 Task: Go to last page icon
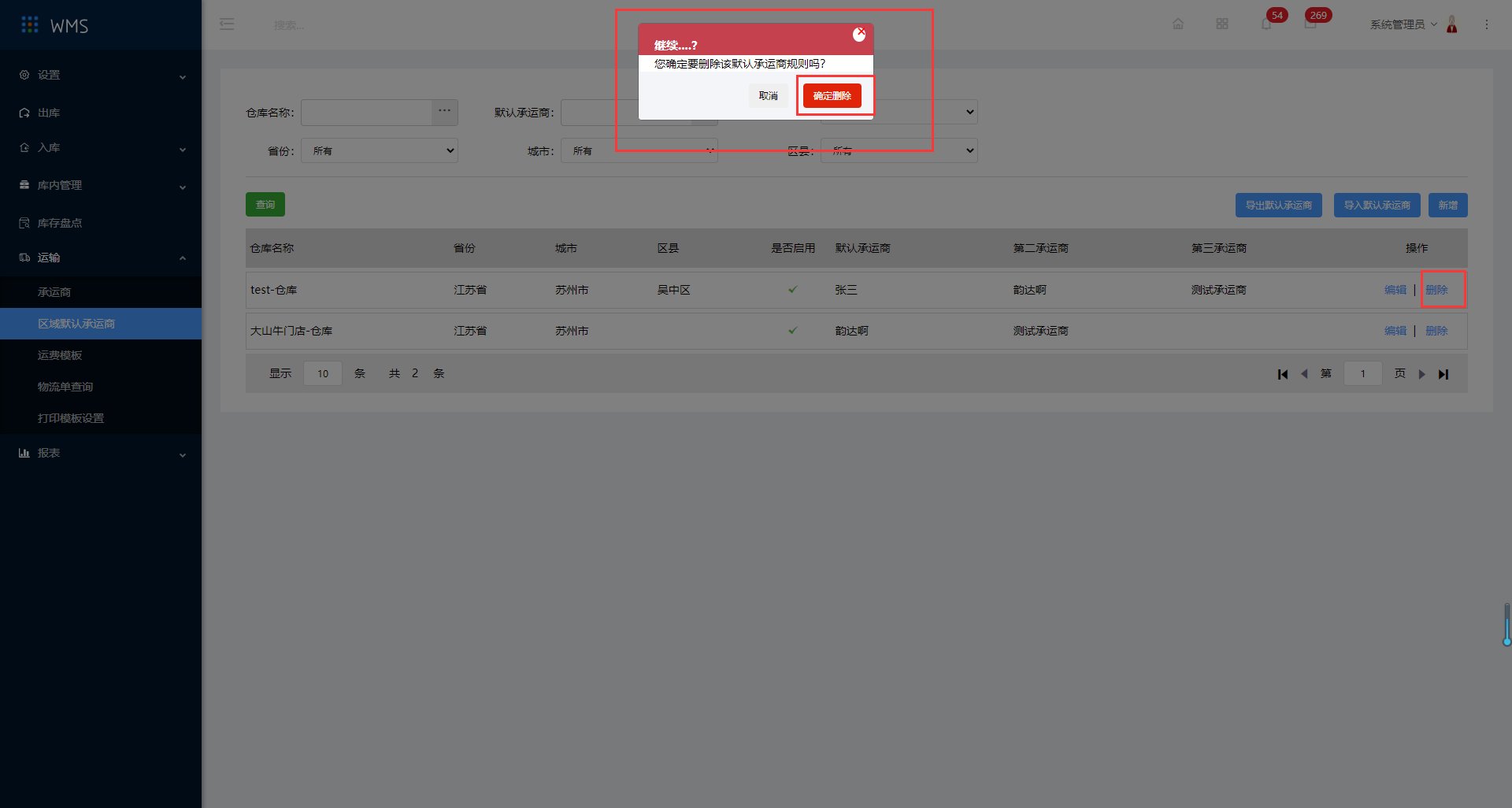1443,374
